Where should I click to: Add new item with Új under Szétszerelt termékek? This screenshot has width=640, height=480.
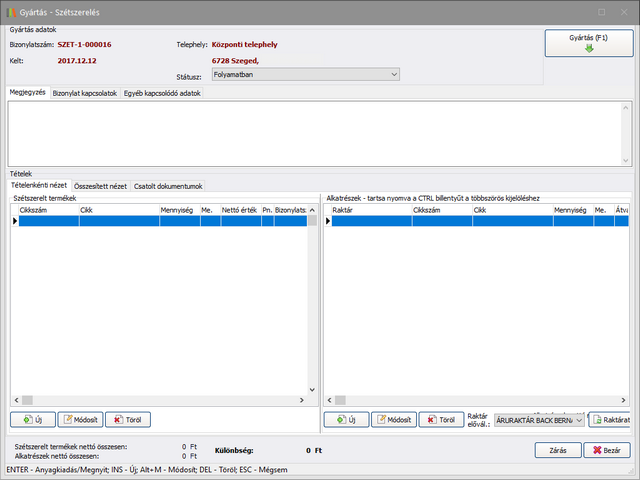click(33, 420)
